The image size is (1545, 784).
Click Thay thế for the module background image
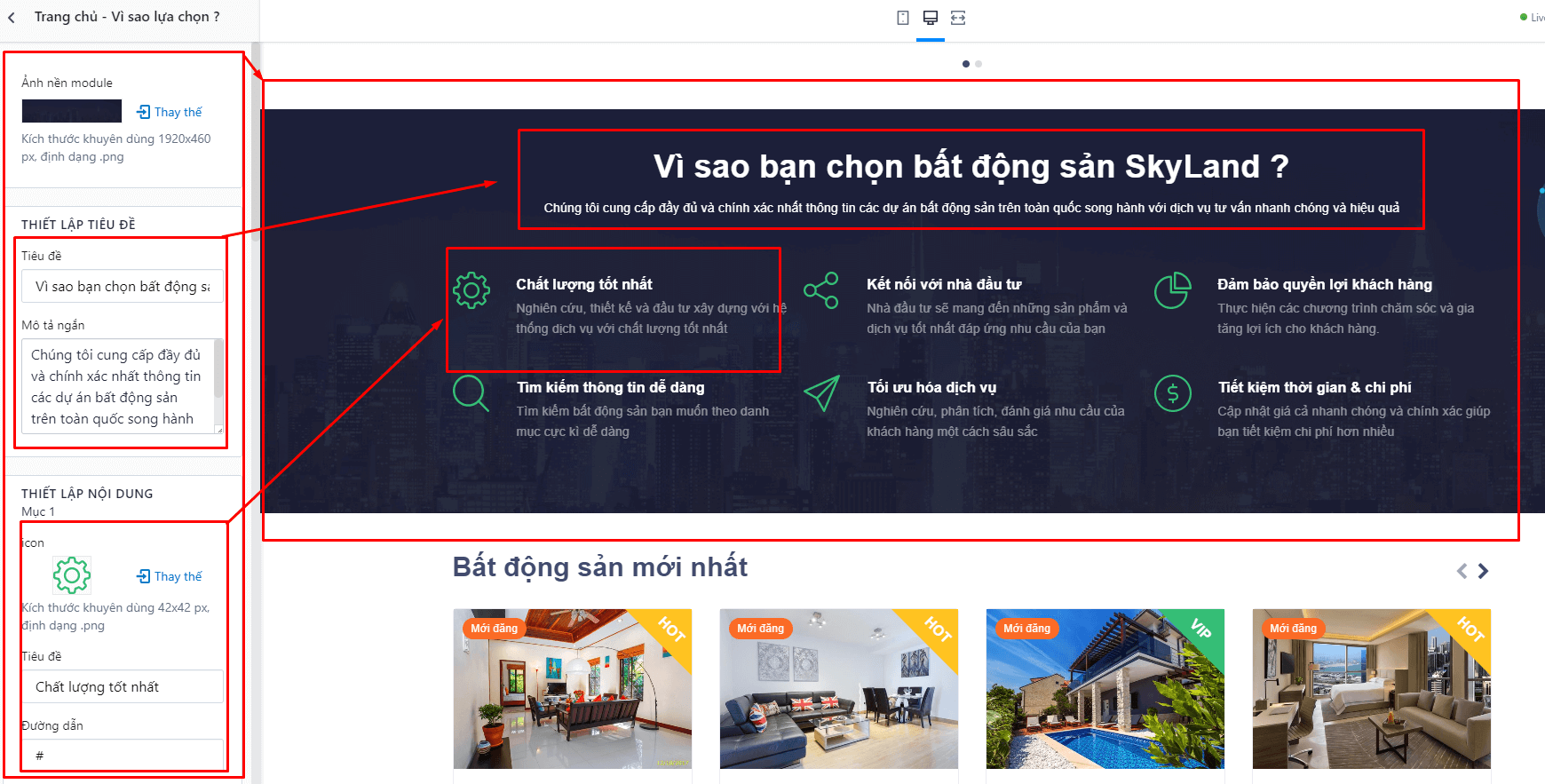click(x=170, y=112)
